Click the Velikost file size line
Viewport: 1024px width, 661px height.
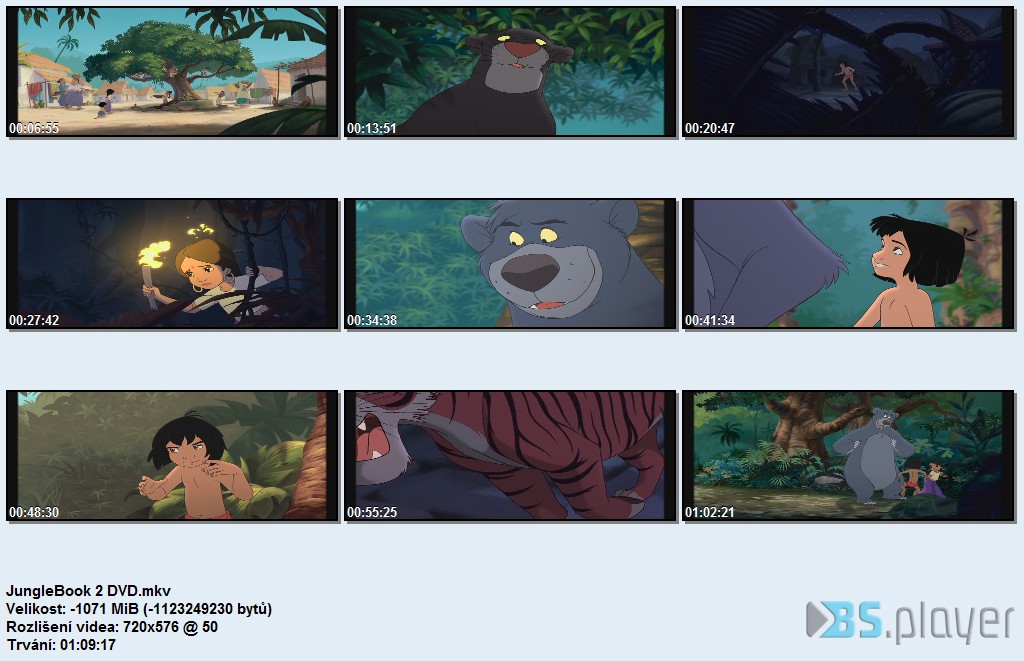[139, 609]
